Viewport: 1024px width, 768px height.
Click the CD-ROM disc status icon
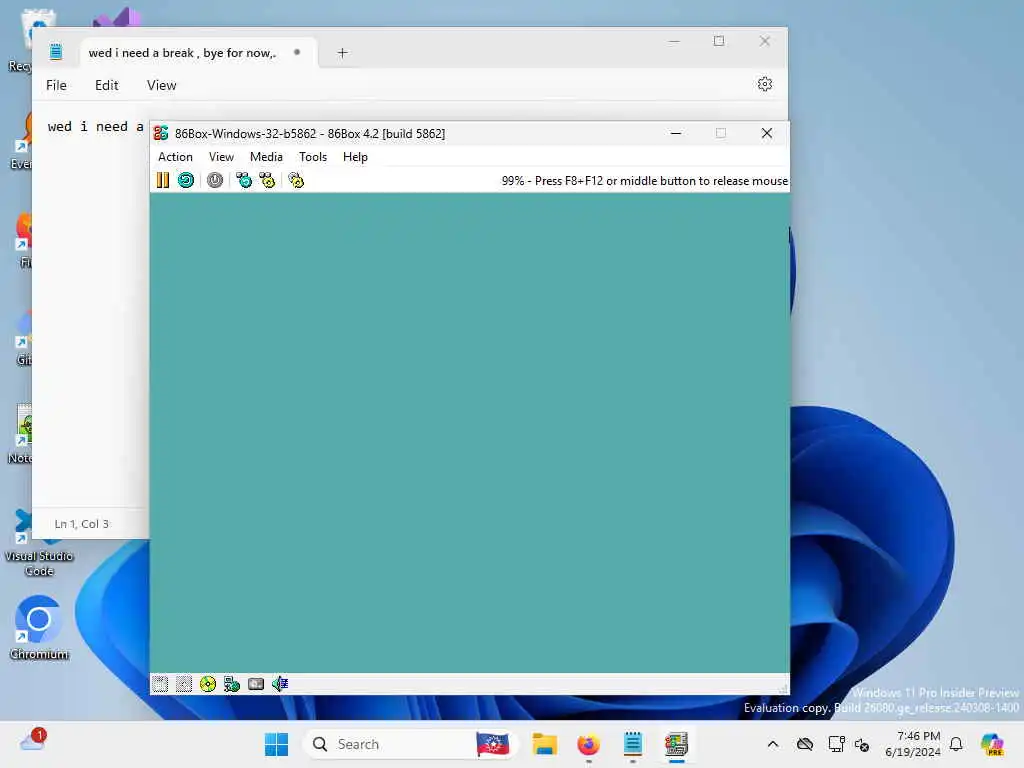tap(208, 684)
